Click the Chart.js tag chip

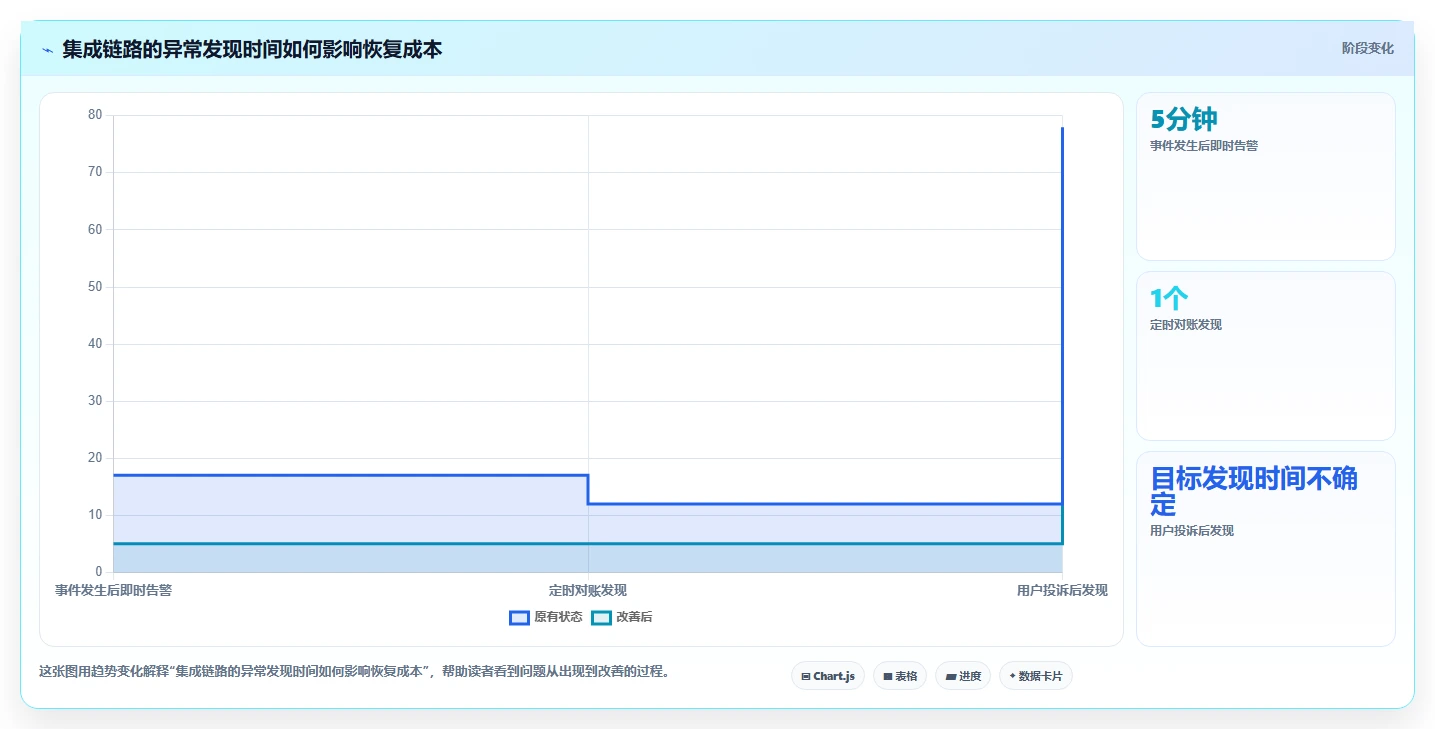(x=828, y=676)
